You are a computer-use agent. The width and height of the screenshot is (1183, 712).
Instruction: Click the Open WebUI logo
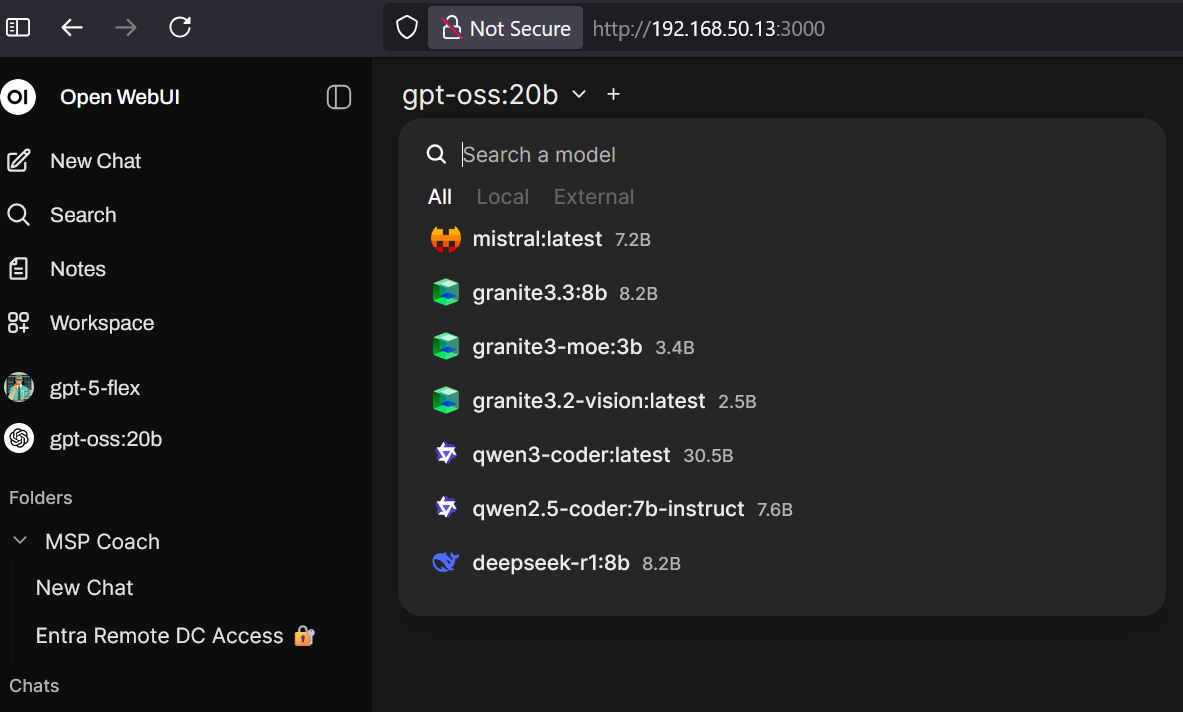pyautogui.click(x=18, y=97)
